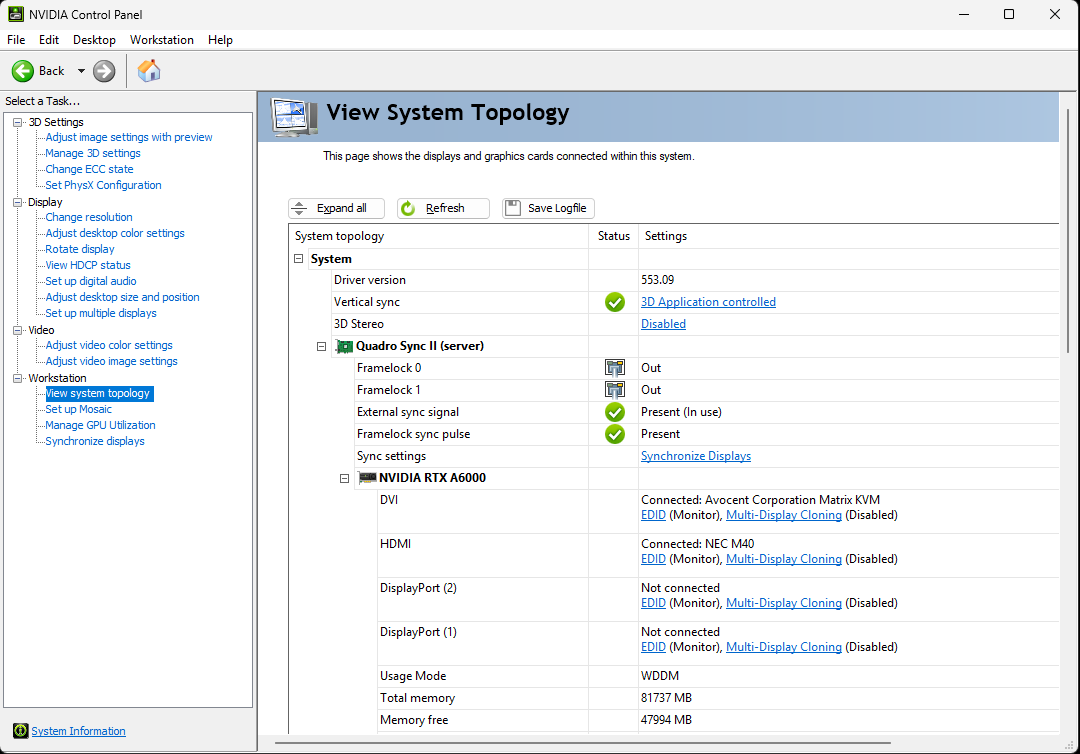Open the Desktop menu
Viewport: 1080px width, 754px height.
pyautogui.click(x=94, y=40)
